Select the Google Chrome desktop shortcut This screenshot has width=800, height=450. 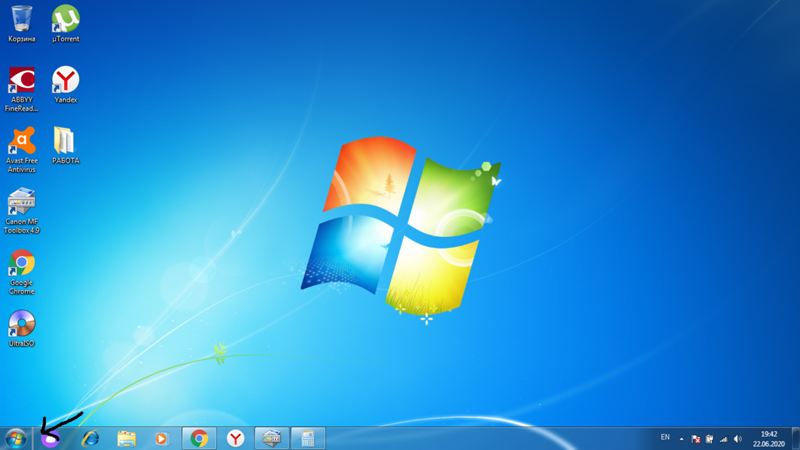(x=21, y=272)
